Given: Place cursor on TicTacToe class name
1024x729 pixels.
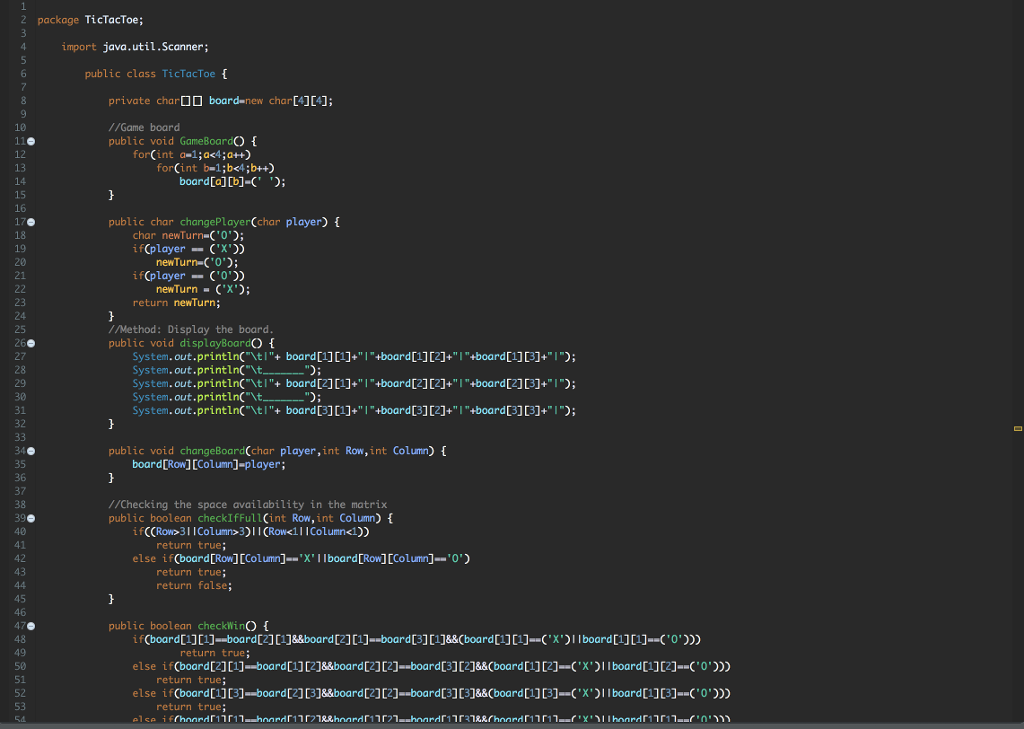Looking at the screenshot, I should tap(187, 74).
